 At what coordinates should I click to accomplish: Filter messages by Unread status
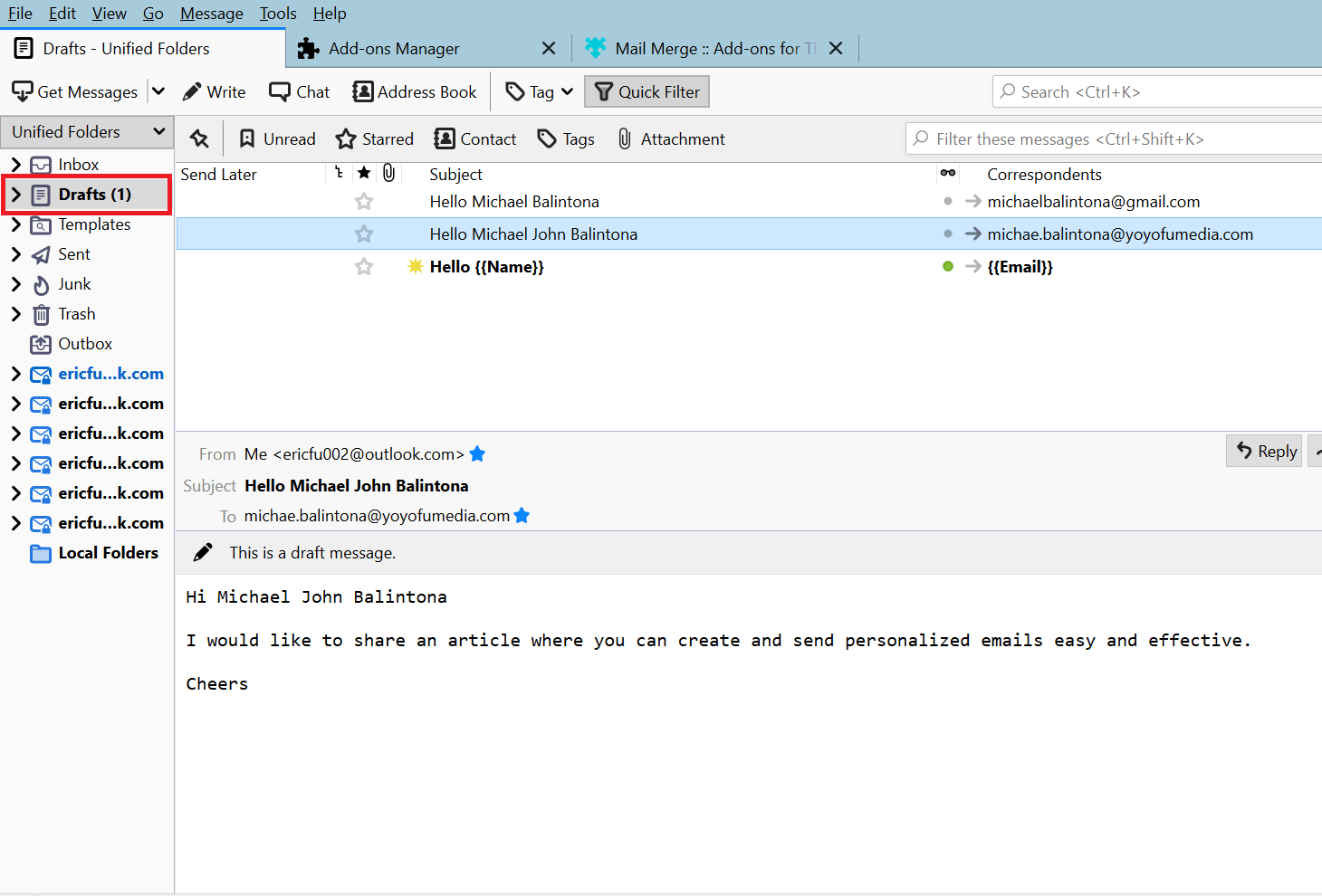[276, 138]
